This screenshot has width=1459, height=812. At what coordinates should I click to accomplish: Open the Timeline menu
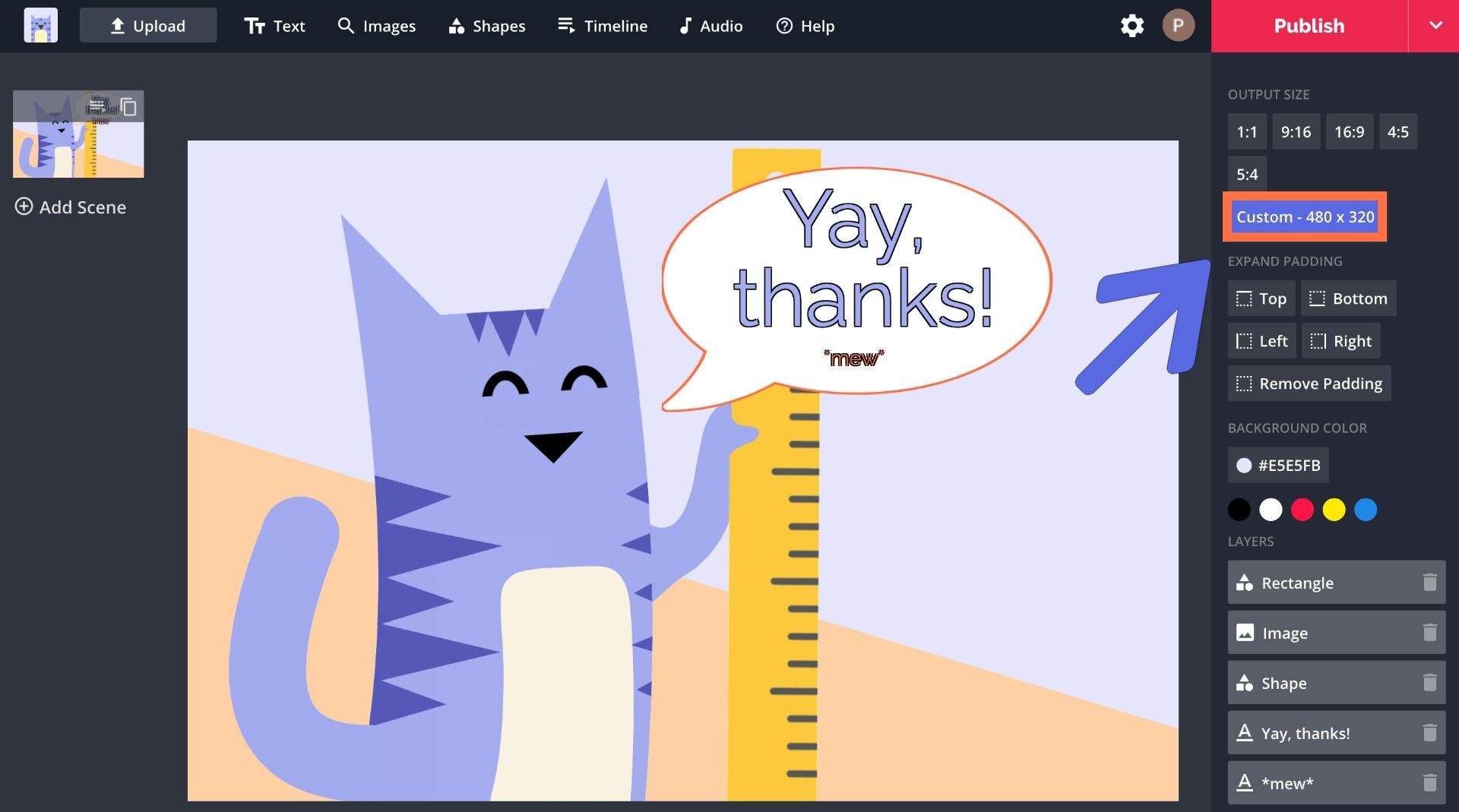(x=602, y=26)
